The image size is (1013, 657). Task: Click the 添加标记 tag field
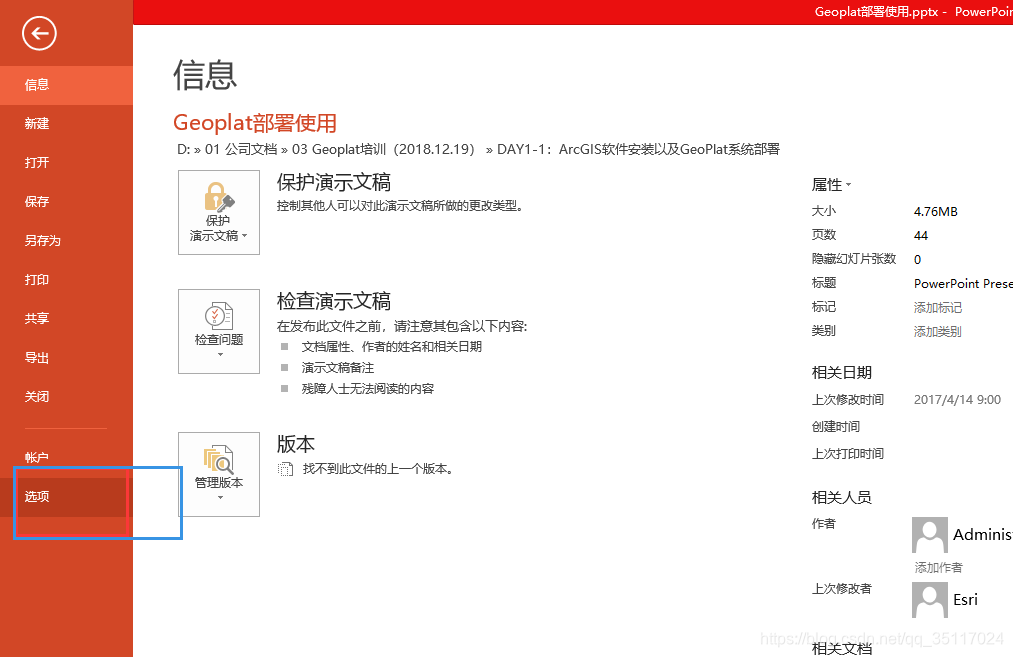937,308
